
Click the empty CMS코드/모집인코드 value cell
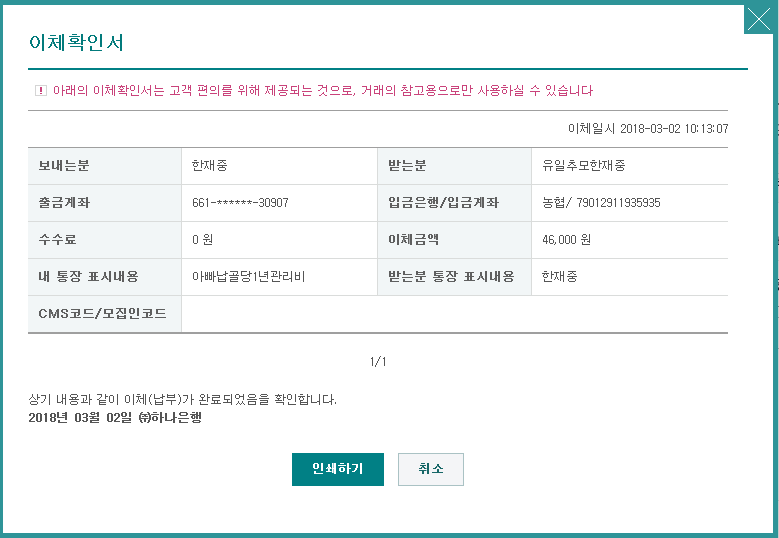[x=454, y=314]
